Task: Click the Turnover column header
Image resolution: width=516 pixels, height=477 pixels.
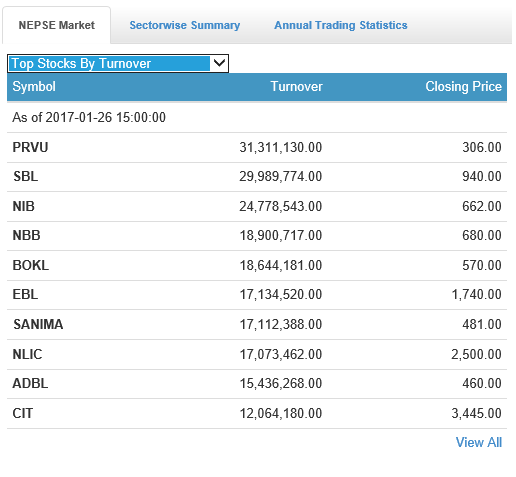Action: point(296,87)
